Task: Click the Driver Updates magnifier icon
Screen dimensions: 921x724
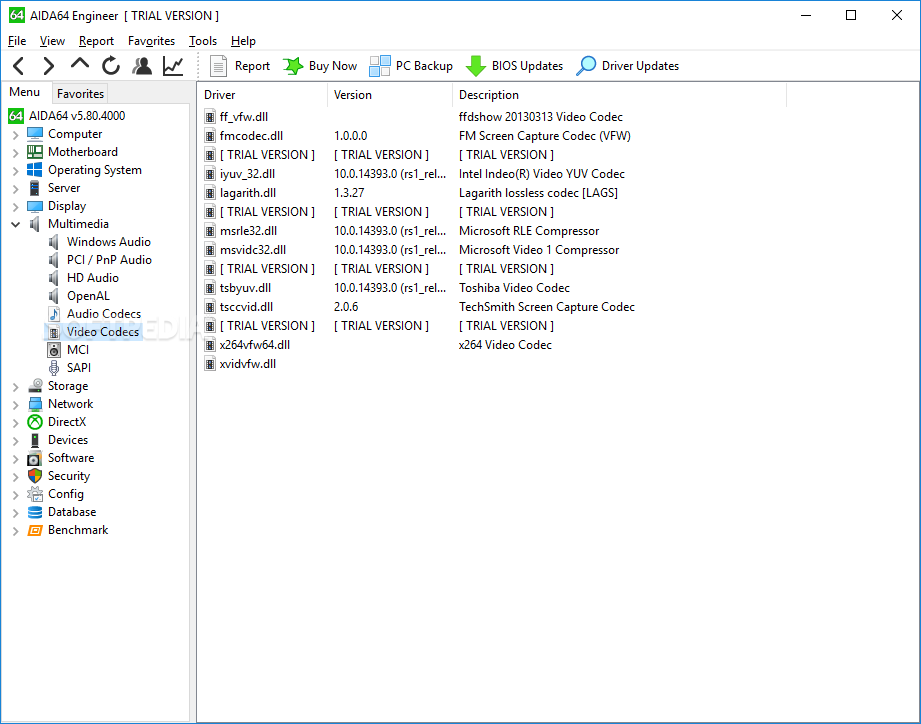Action: point(586,66)
